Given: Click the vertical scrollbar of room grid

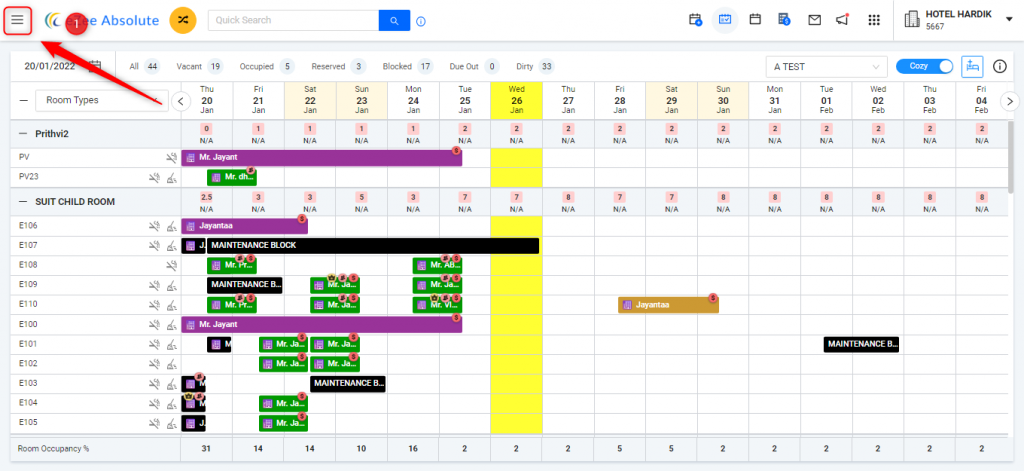Looking at the screenshot, I should click(1012, 157).
